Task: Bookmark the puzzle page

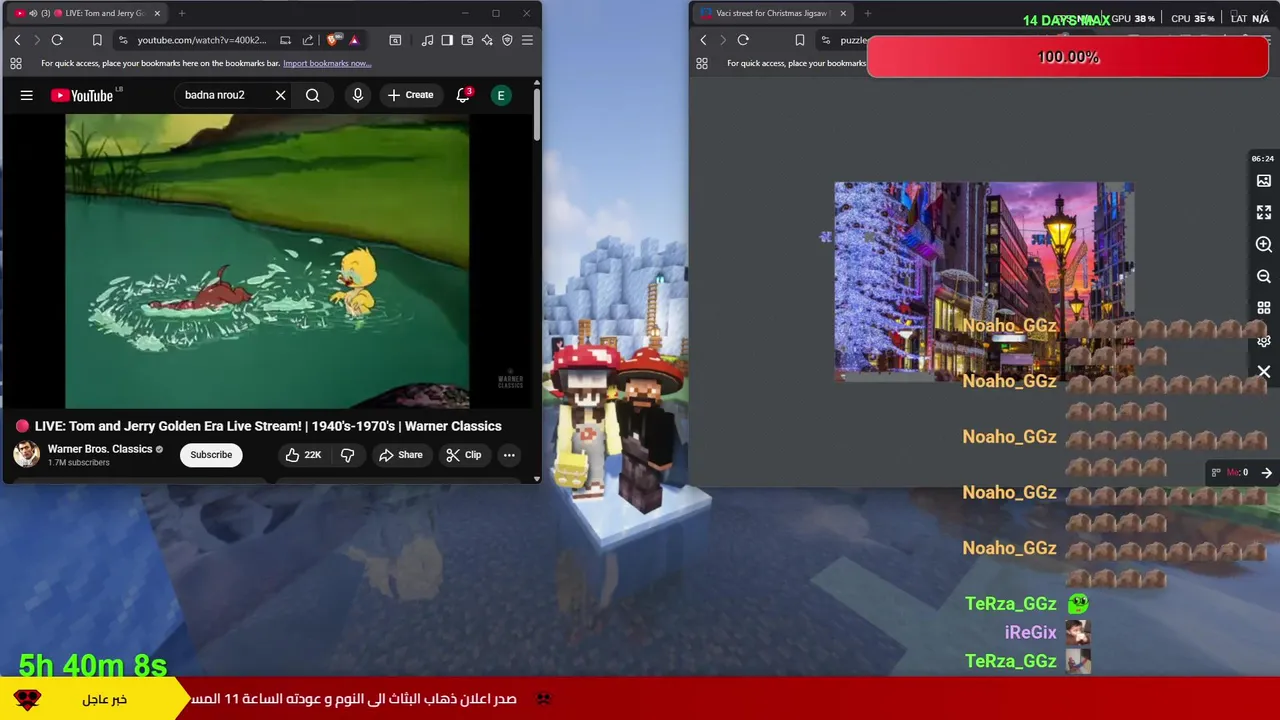Action: click(x=799, y=40)
